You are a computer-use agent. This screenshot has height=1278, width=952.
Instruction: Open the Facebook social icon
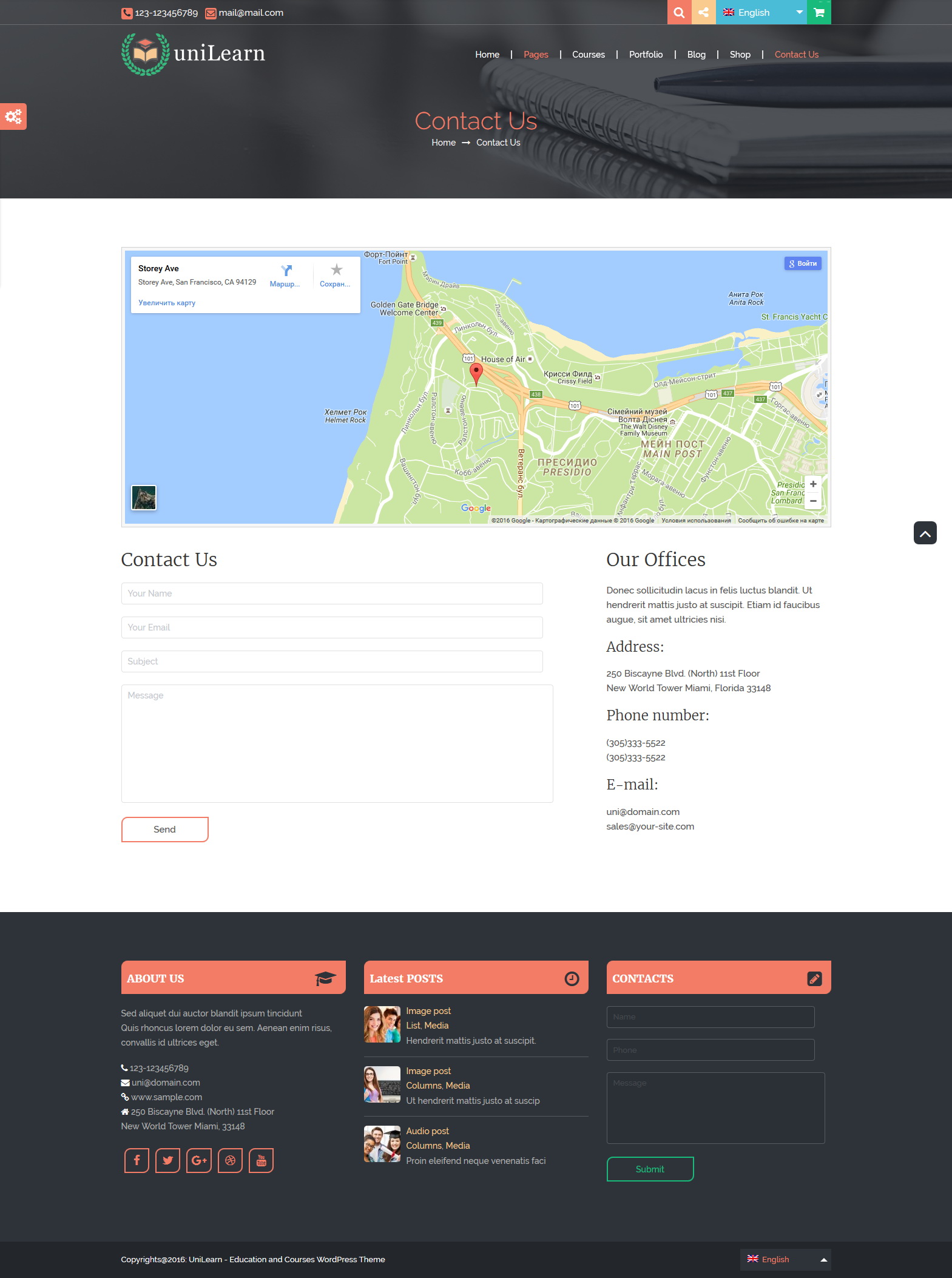click(x=137, y=1160)
